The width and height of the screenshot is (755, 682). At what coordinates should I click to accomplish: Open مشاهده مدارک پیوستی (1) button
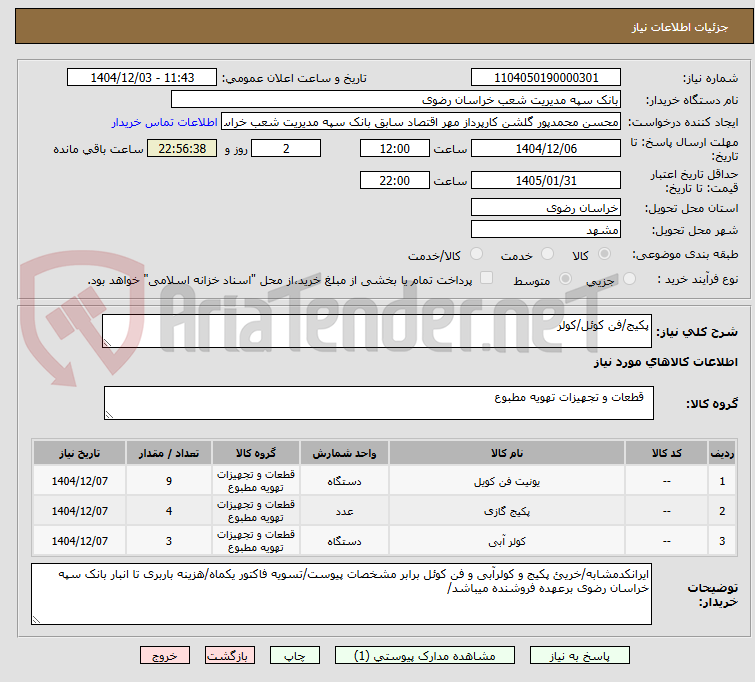coord(425,656)
